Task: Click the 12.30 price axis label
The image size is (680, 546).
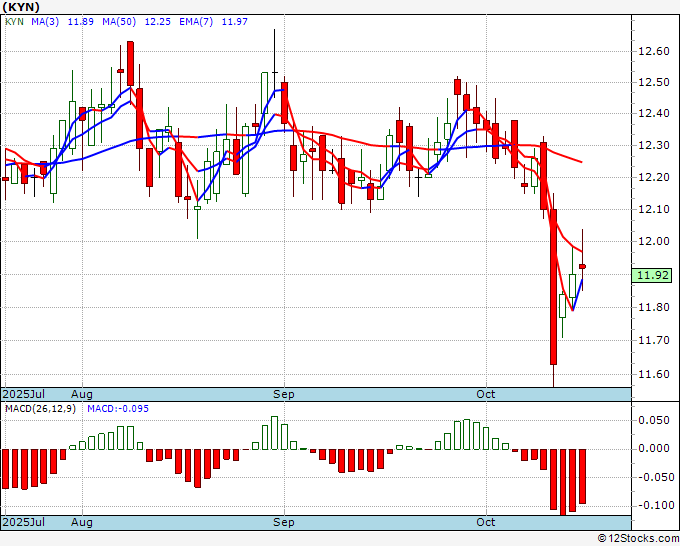Action: tap(654, 145)
